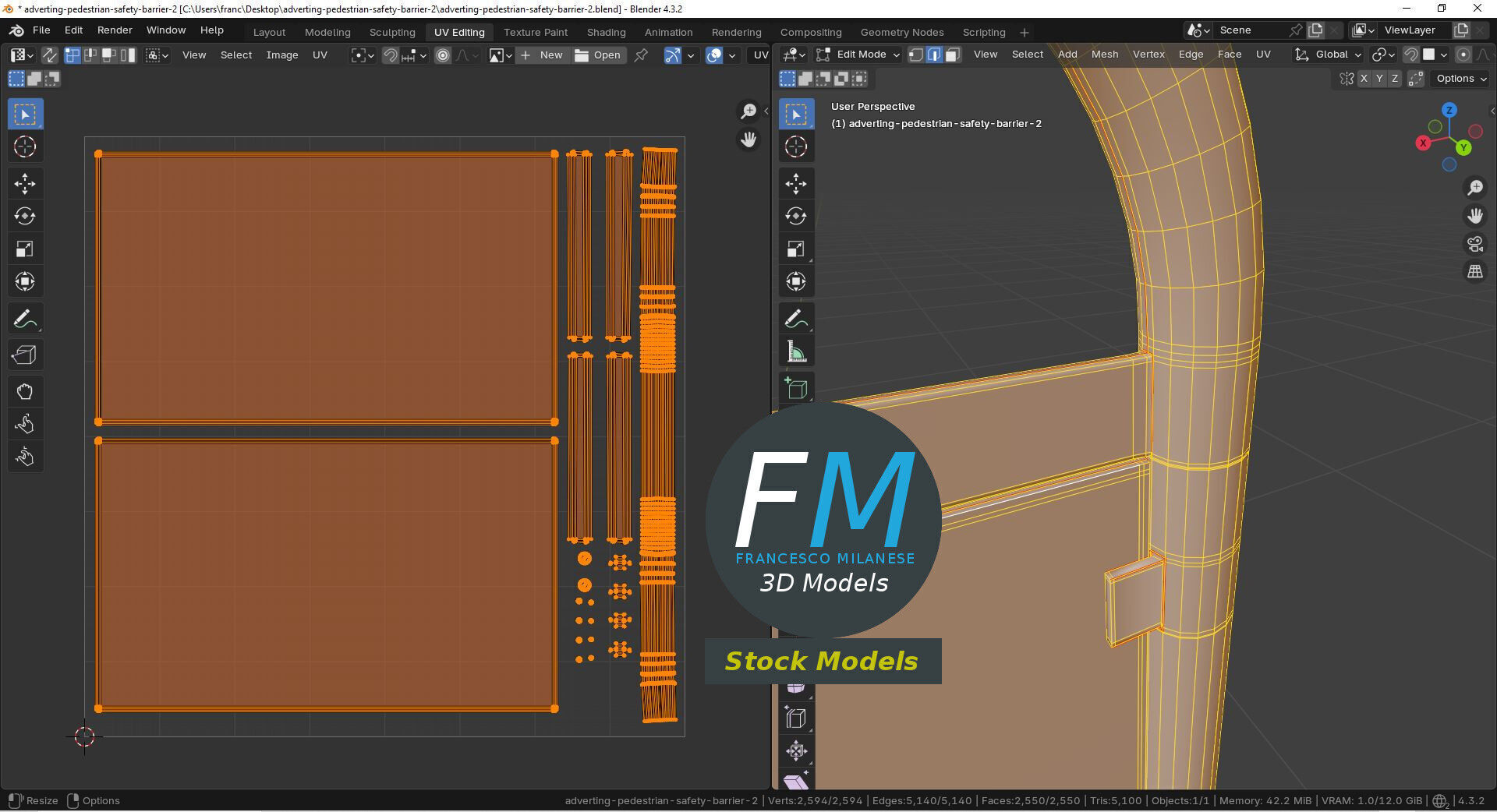Open the File menu

pyautogui.click(x=41, y=30)
